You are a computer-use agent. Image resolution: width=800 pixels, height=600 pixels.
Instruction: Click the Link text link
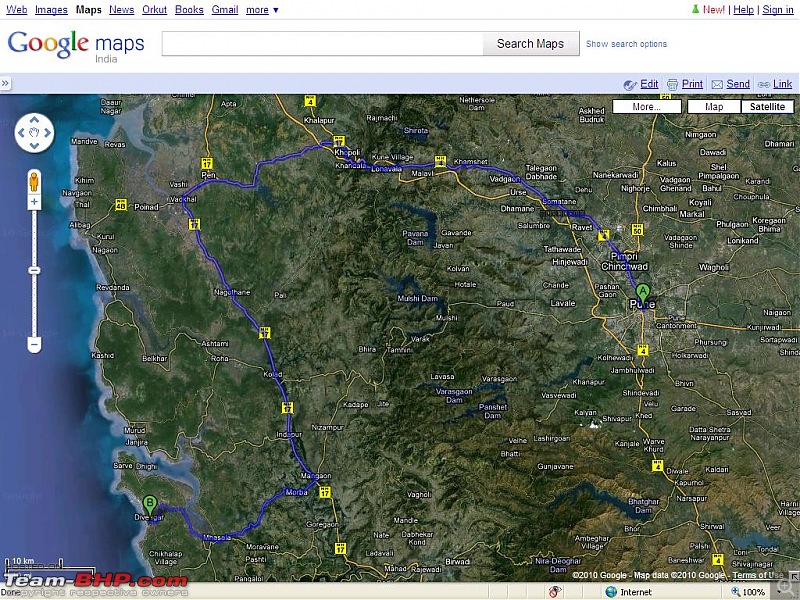point(782,84)
